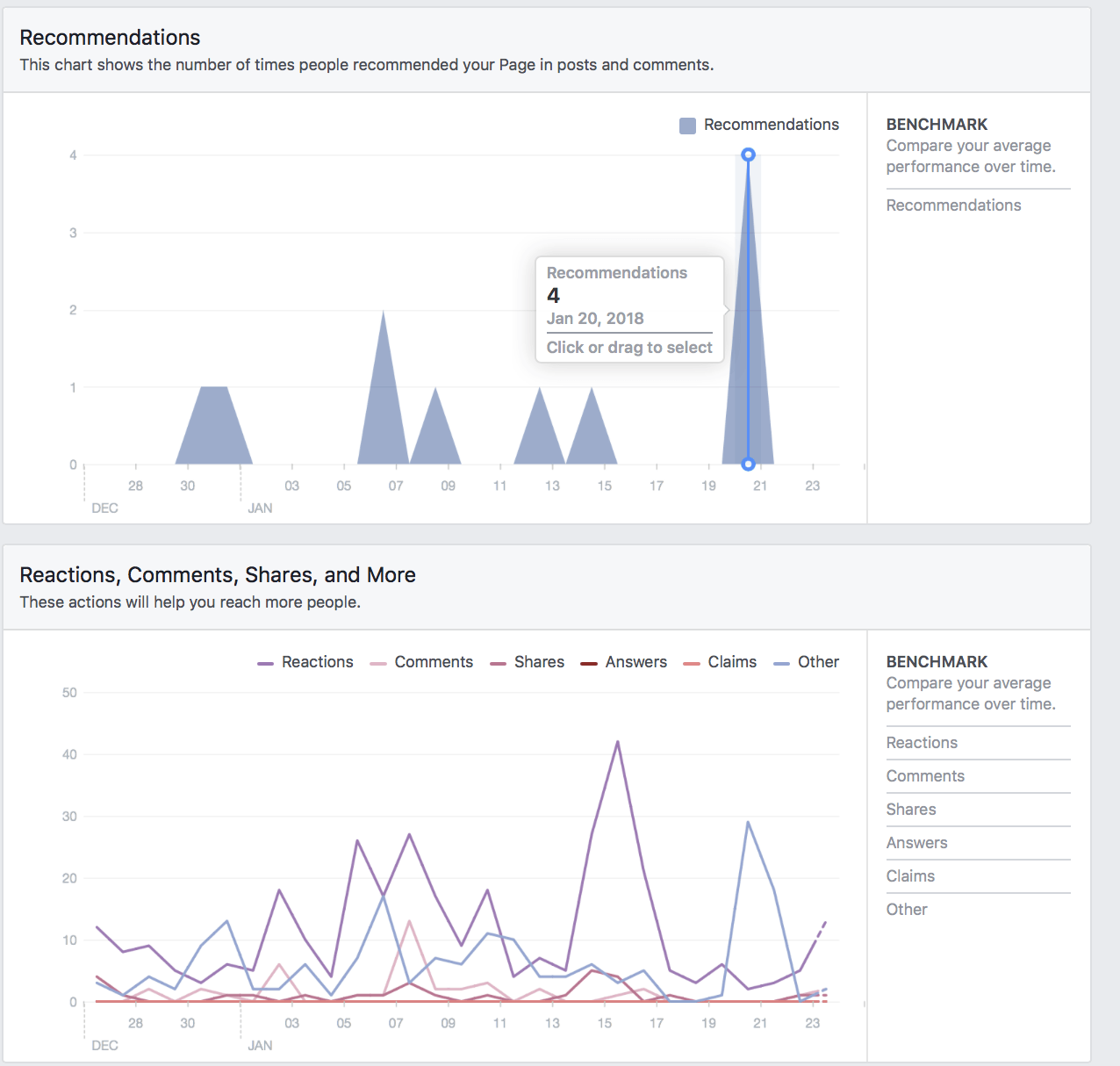The image size is (1120, 1066).
Task: Toggle visibility of the Reactions line
Action: (x=263, y=662)
